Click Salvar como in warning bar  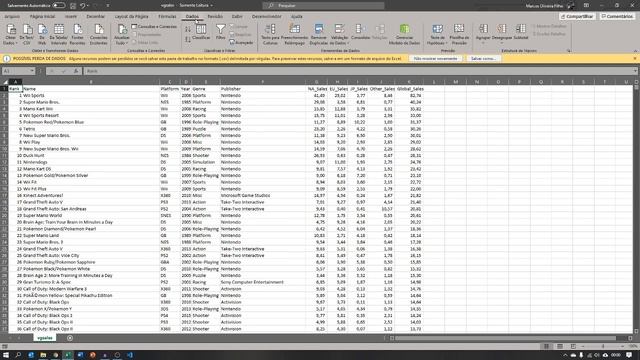pos(483,59)
